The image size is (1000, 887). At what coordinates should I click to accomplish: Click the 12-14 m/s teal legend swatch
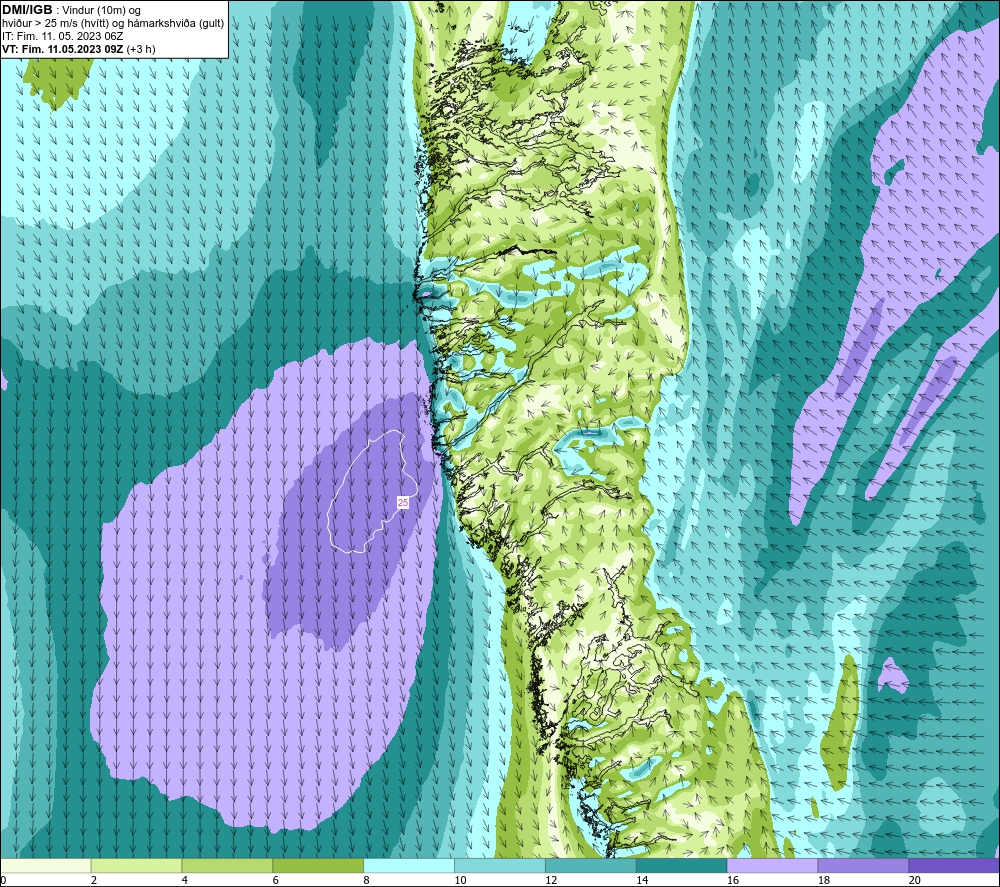click(x=591, y=865)
